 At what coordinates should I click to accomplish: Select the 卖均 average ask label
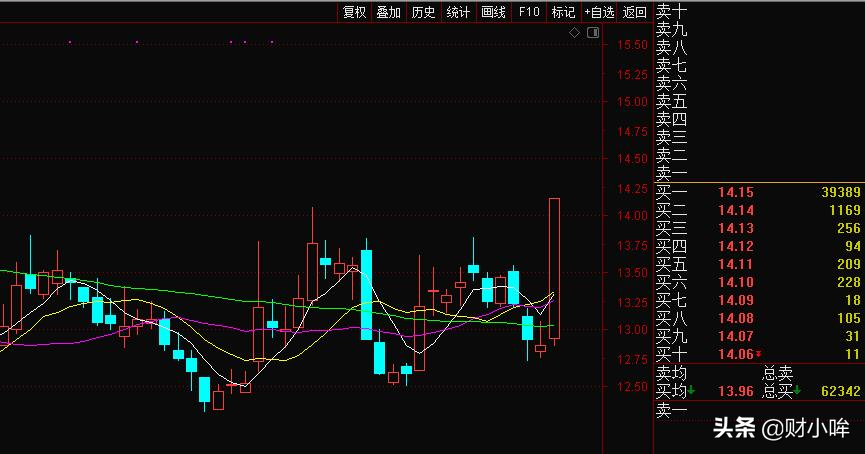pos(671,373)
